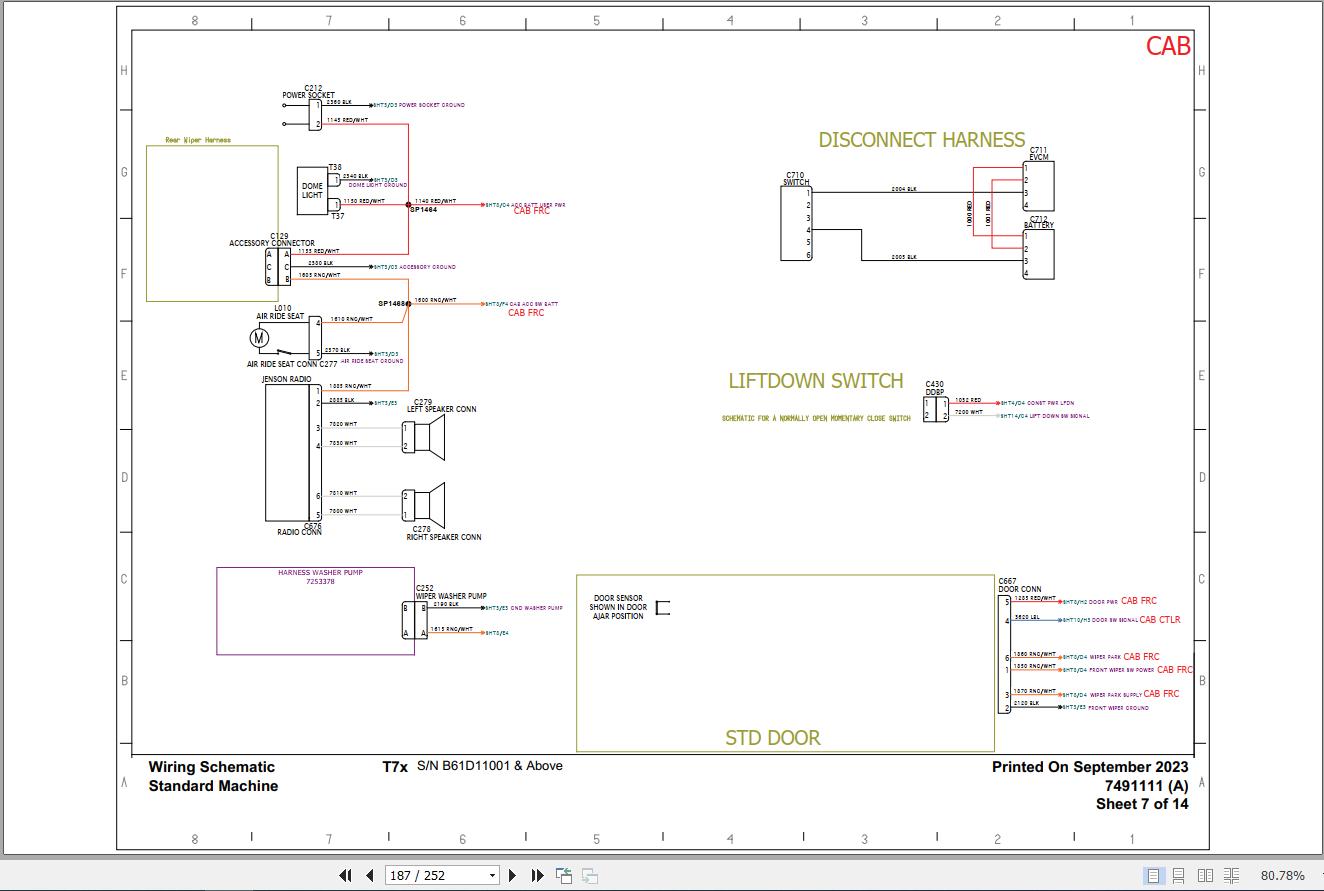Click the DOME LIGHT component box
The height and width of the screenshot is (891, 1324).
point(312,190)
